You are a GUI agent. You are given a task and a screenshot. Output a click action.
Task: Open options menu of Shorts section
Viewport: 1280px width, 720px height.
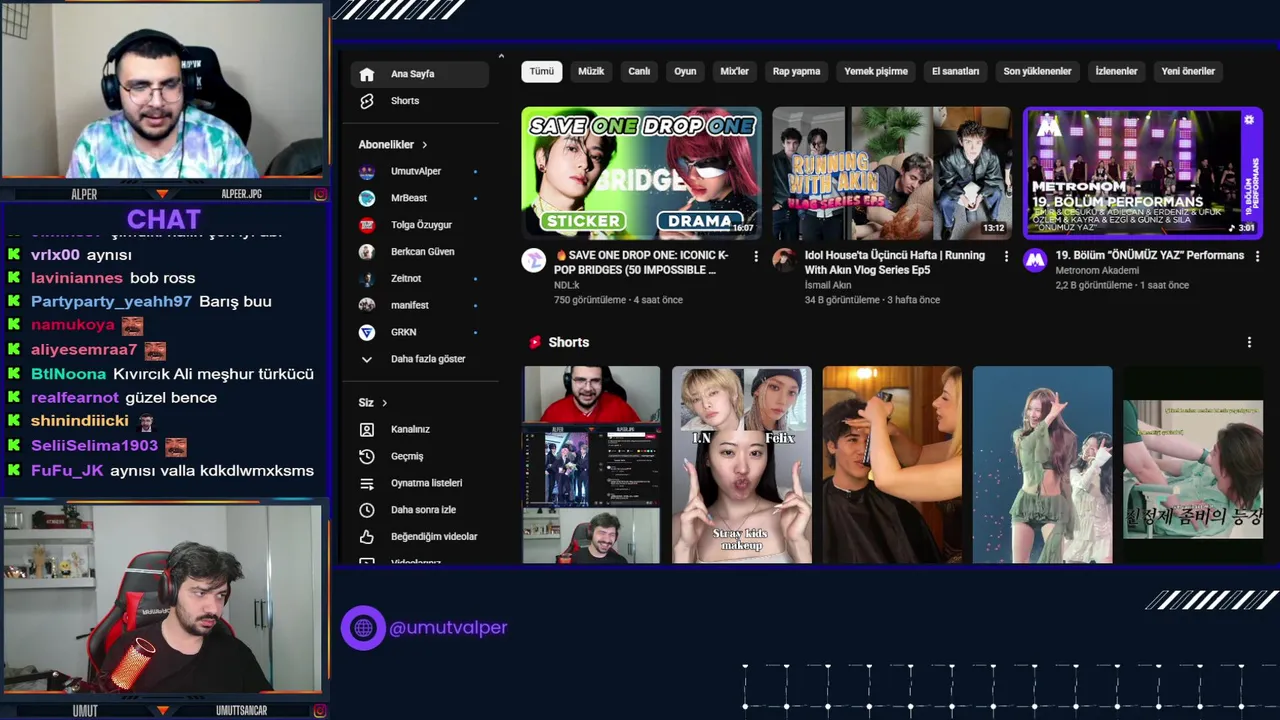[1249, 342]
